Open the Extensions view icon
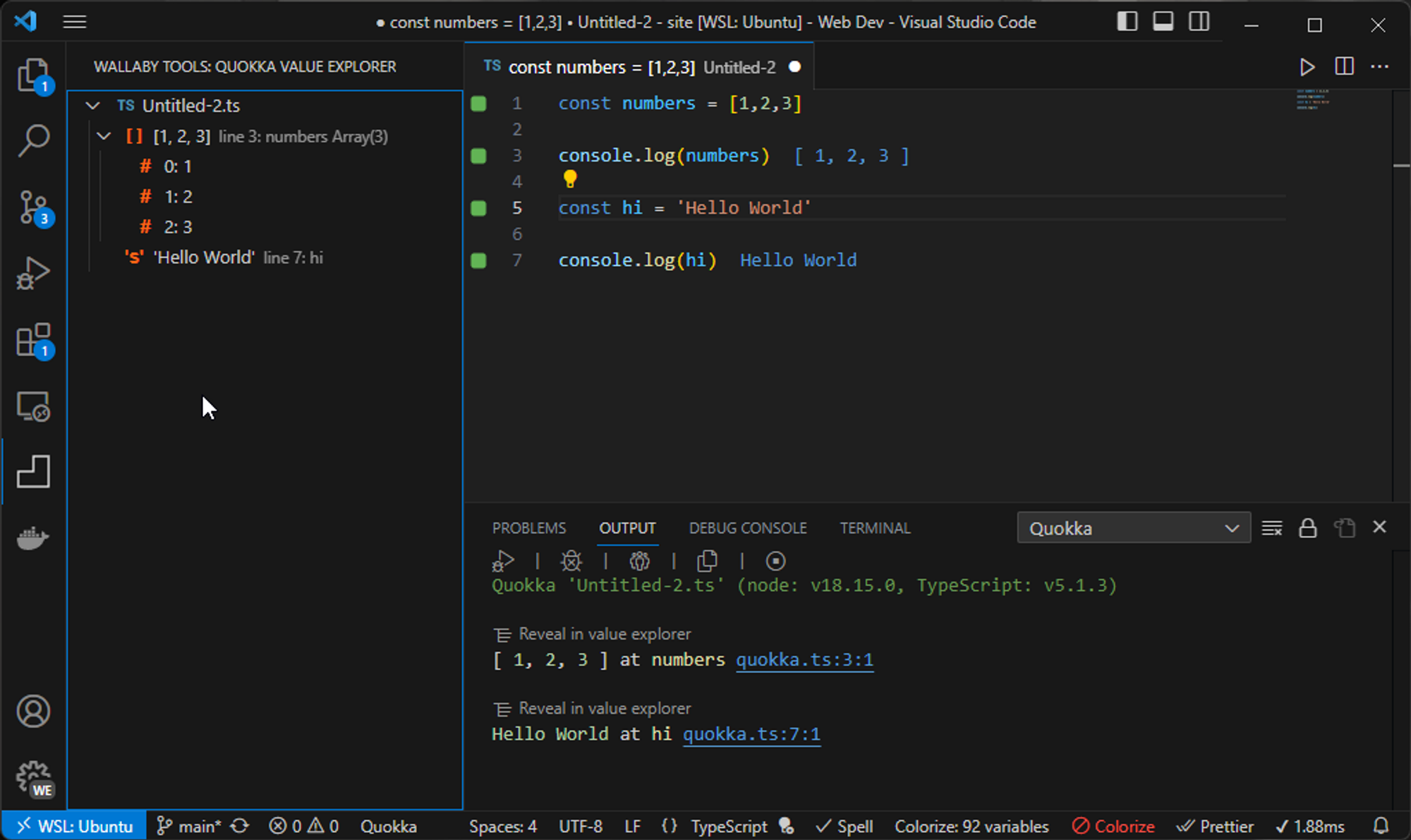 point(33,340)
